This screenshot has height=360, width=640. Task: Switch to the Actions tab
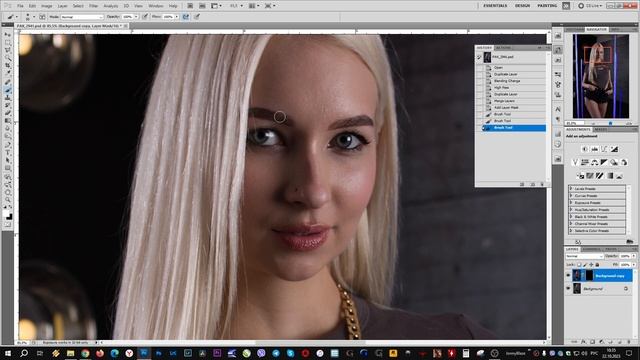coord(503,47)
